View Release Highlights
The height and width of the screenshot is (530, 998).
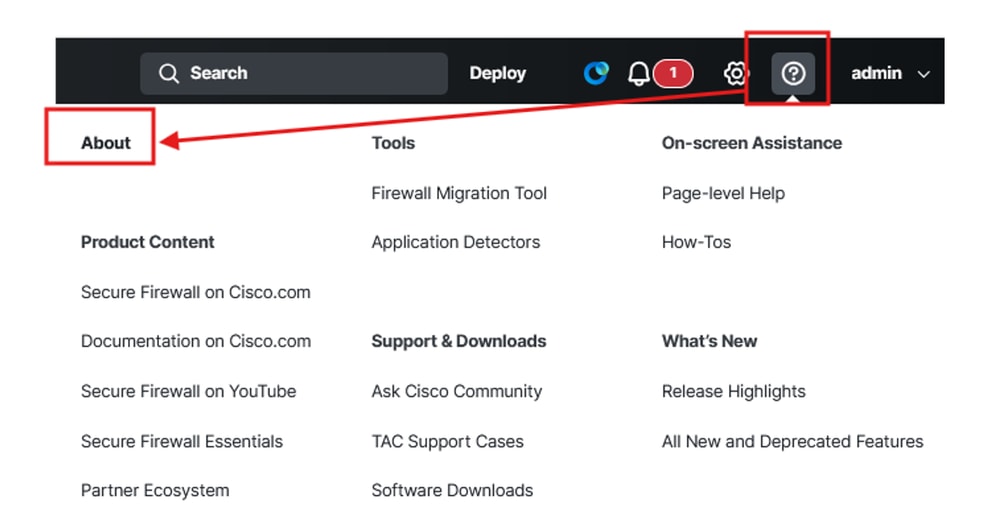[x=733, y=391]
